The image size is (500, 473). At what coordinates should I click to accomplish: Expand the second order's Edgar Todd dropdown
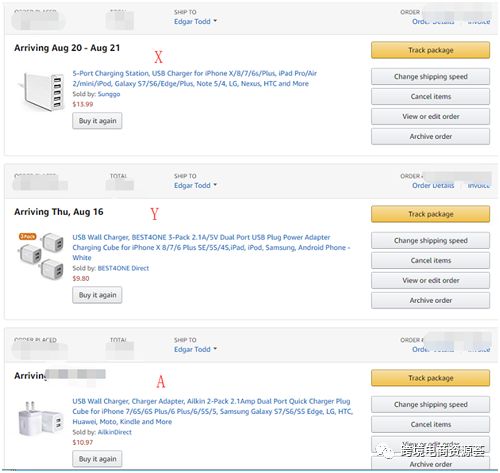195,185
